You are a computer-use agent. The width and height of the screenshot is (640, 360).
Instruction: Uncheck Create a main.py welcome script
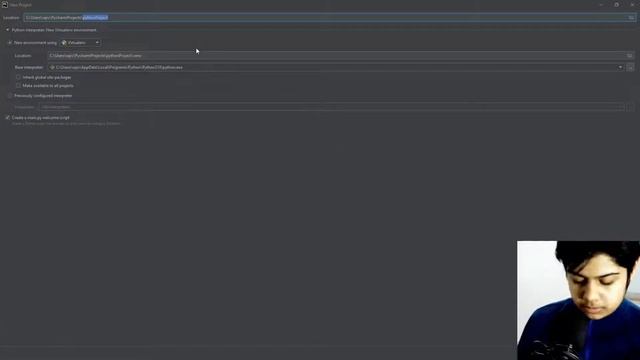click(7, 118)
